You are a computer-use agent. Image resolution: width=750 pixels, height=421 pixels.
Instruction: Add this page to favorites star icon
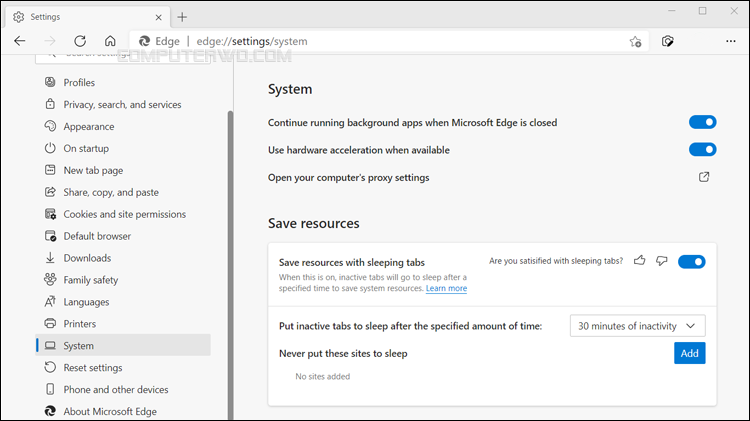(635, 42)
